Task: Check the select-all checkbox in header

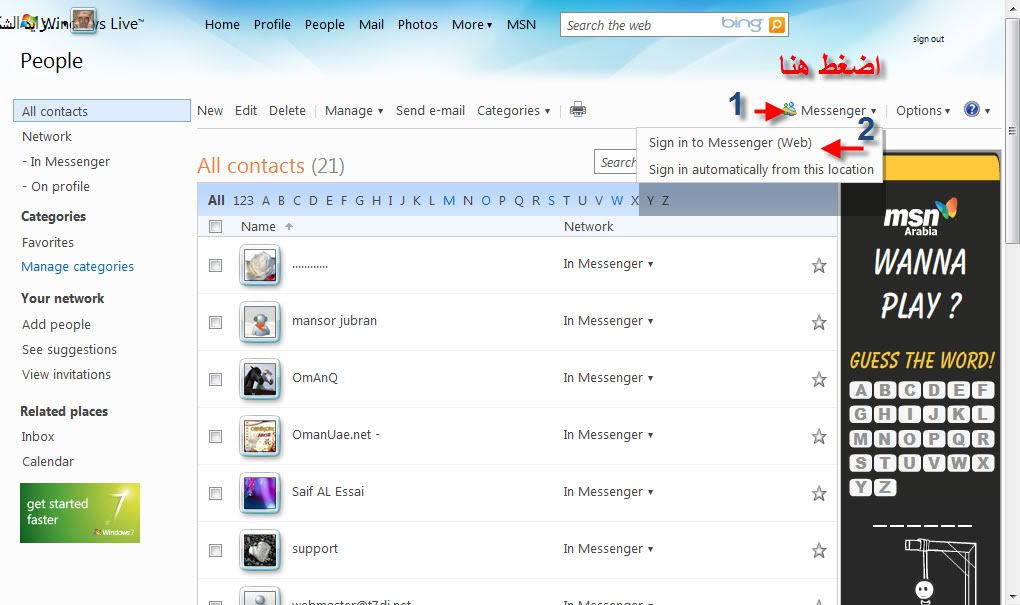Action: 215,226
